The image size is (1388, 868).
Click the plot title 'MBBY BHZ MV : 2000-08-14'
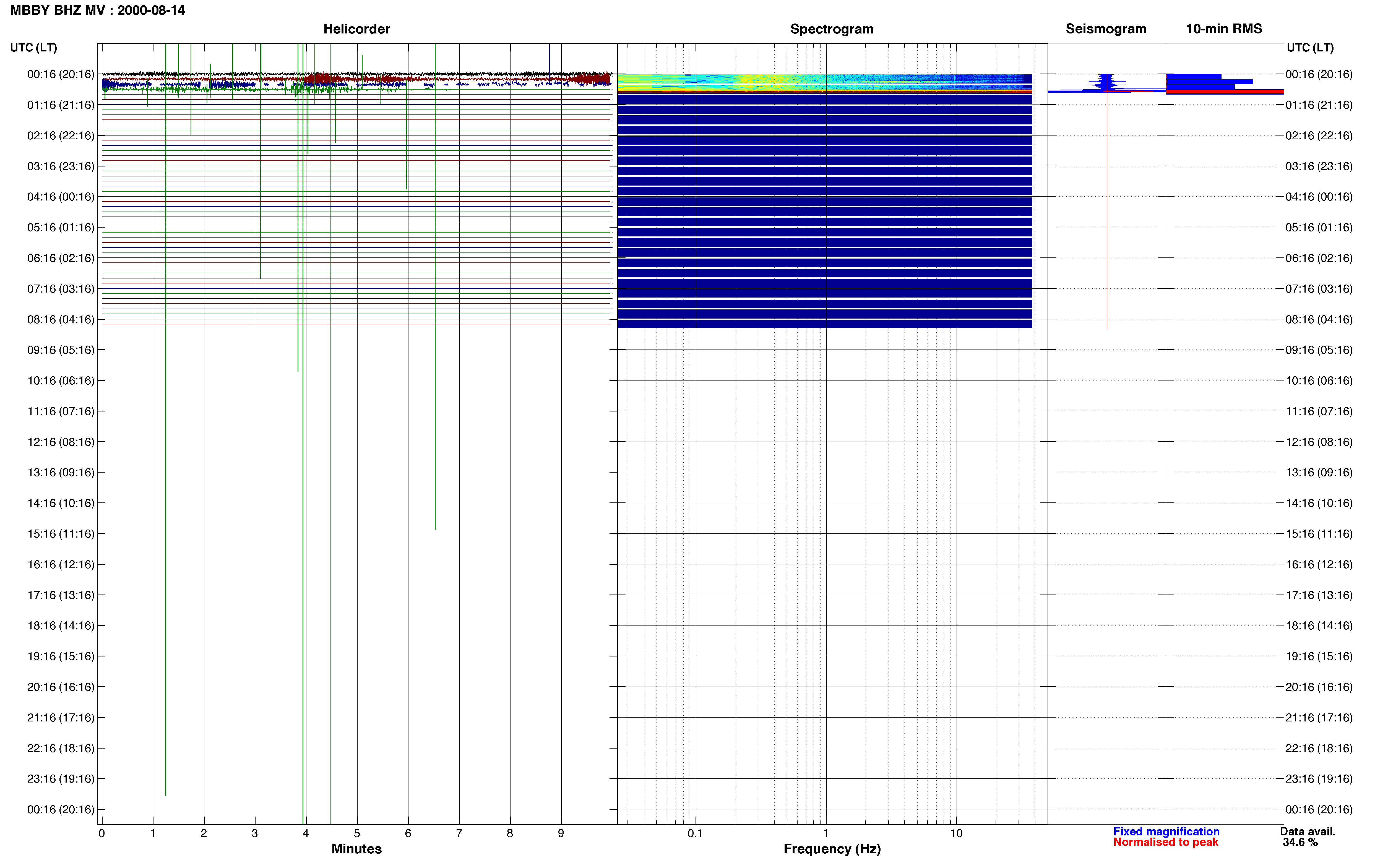[x=98, y=10]
